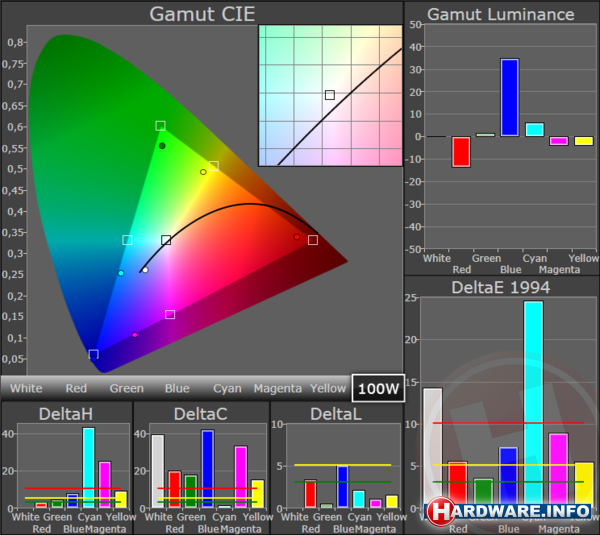Click the white bar in DeltaE 1994 chart

[433, 448]
